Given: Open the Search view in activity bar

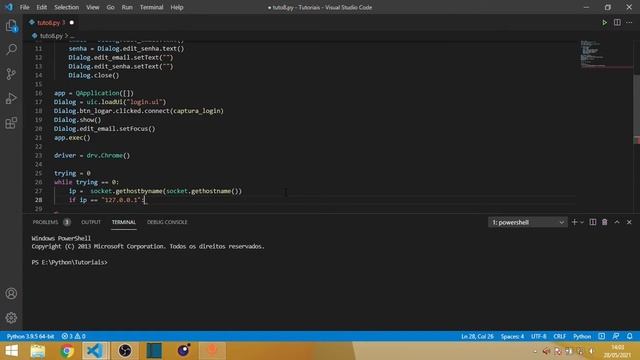Looking at the screenshot, I should coord(11,50).
